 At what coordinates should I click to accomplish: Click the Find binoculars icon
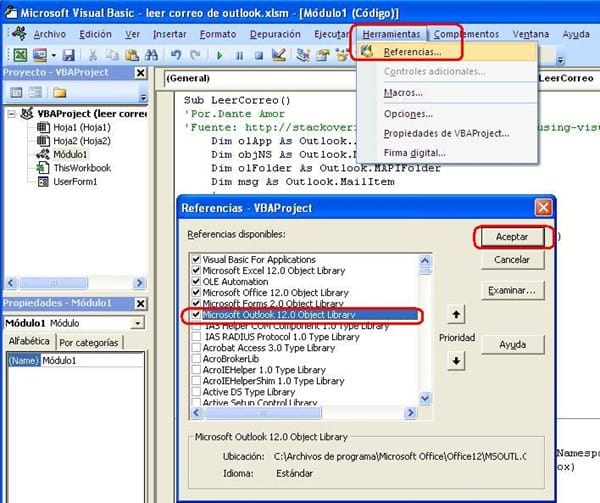point(151,55)
